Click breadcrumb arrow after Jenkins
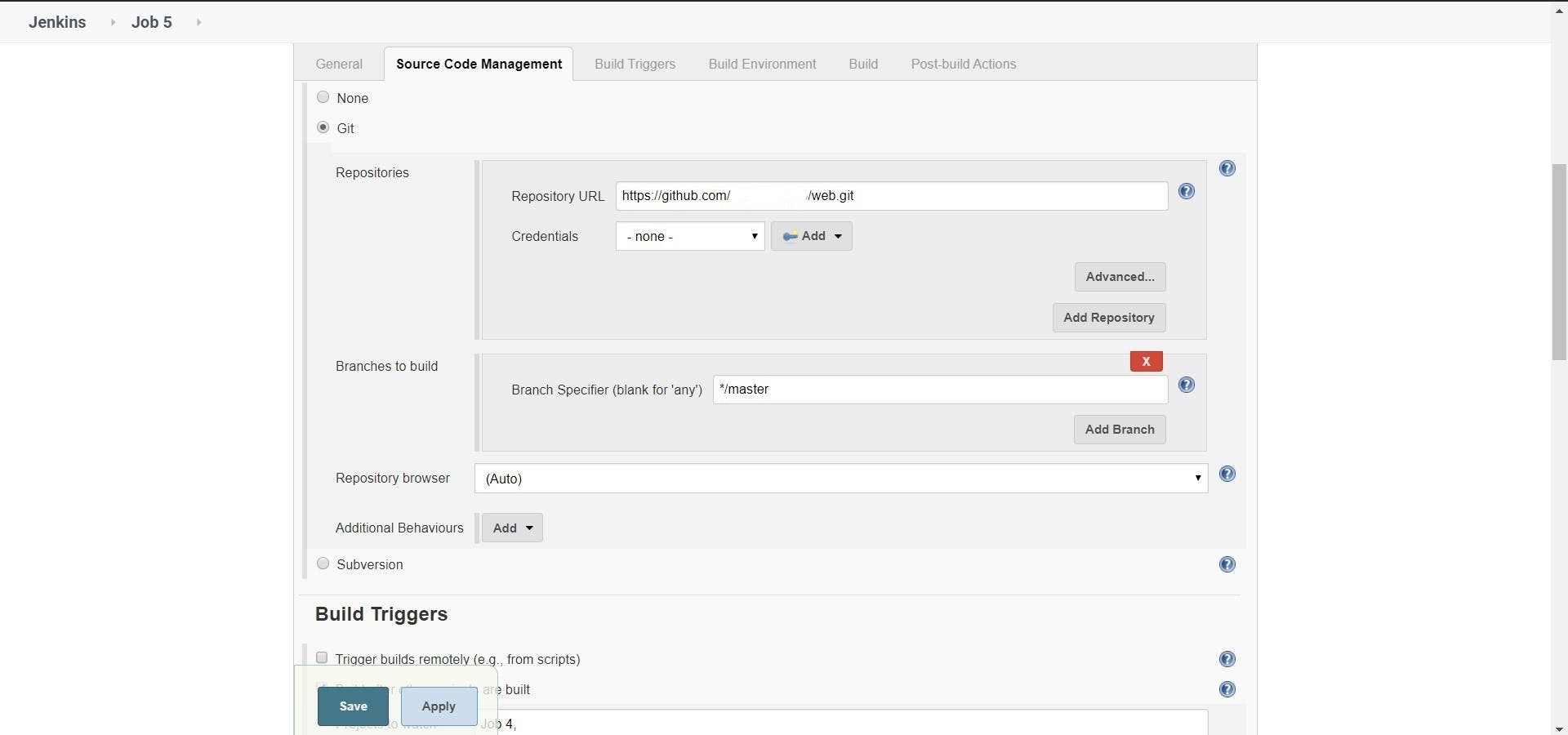This screenshot has height=735, width=1568. 113,22
